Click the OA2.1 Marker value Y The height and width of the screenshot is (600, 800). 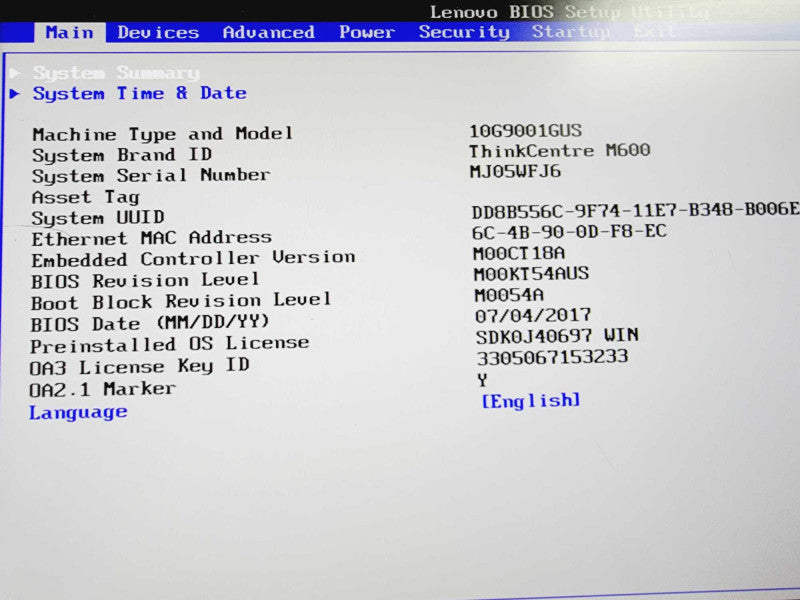coord(483,380)
